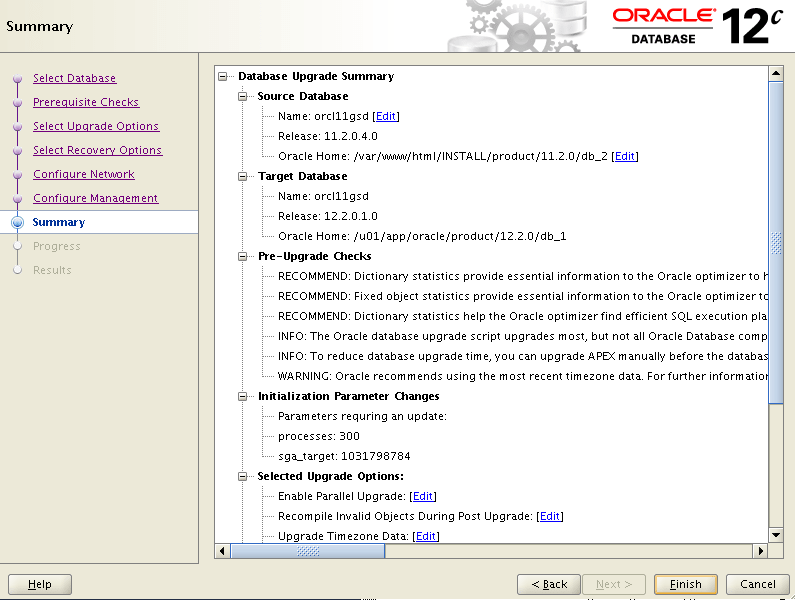Viewport: 795px width, 600px height.
Task: Select the 'Release: 11.2.0.4.0' row
Action: [328, 136]
